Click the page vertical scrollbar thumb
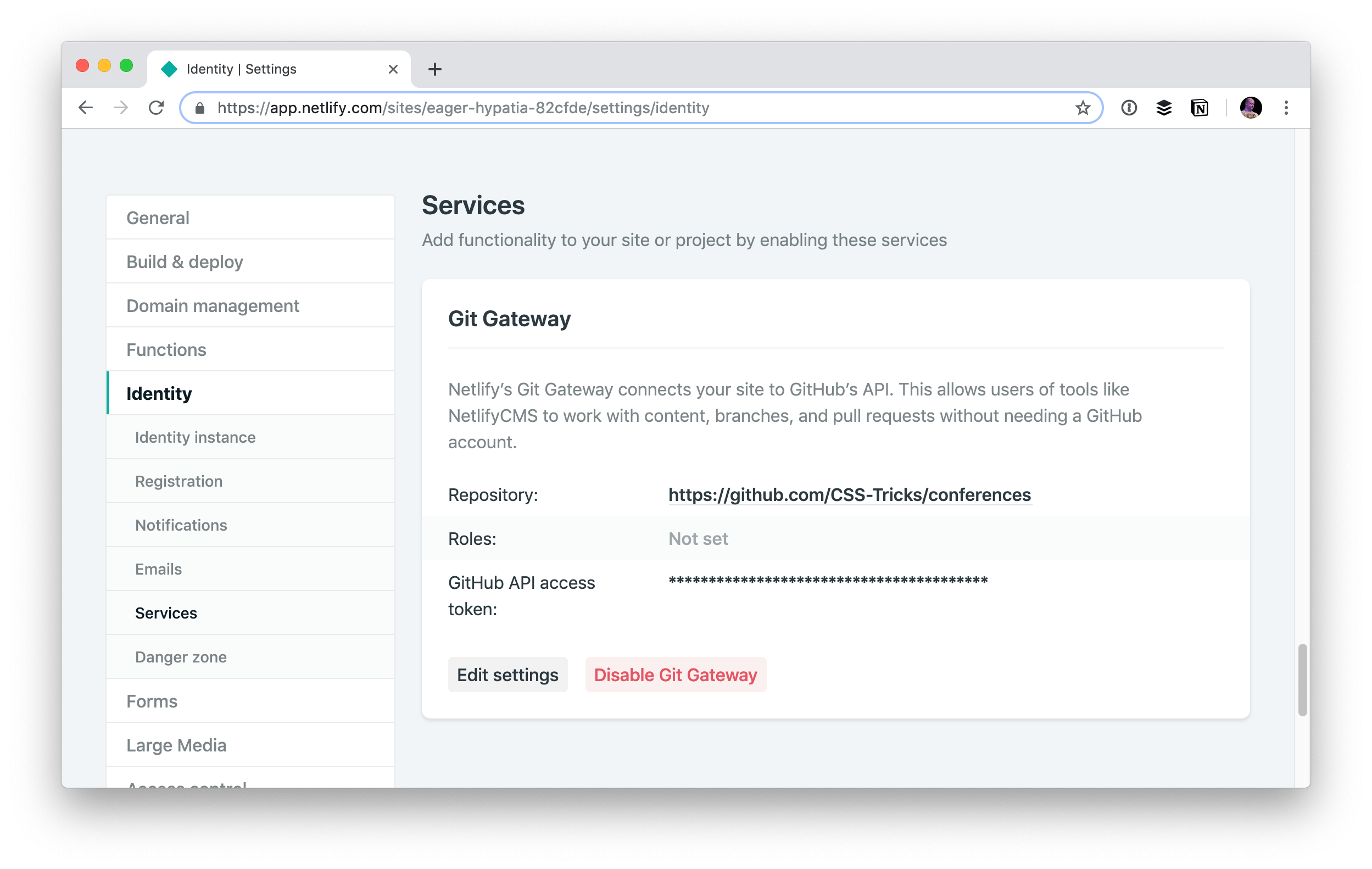 click(1302, 680)
